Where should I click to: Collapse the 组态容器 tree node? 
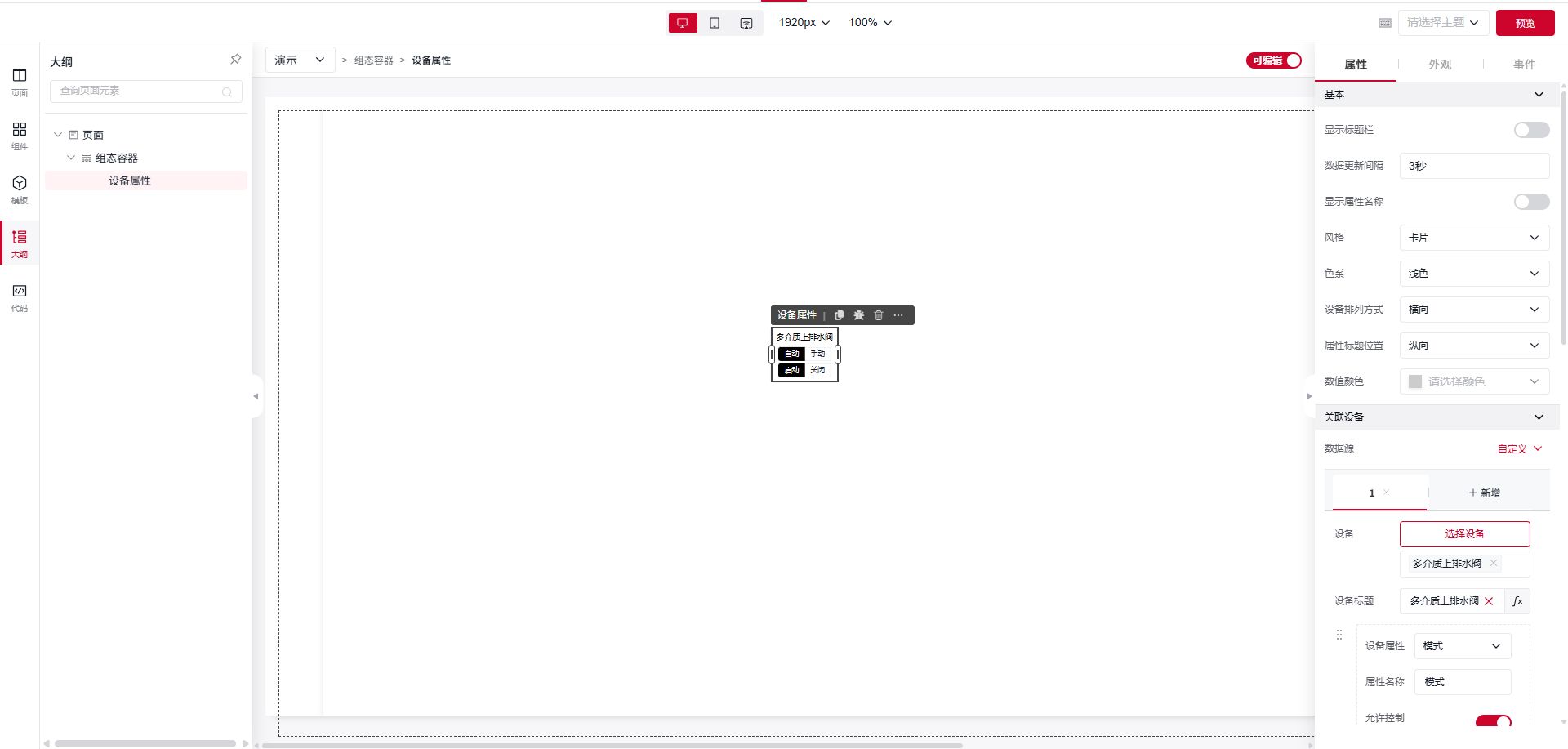pyautogui.click(x=71, y=158)
